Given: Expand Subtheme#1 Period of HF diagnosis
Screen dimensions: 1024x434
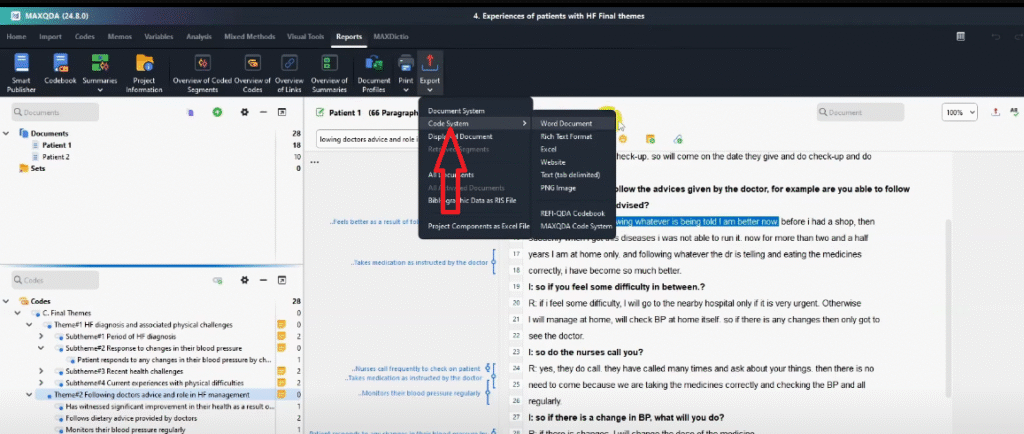Looking at the screenshot, I should 41,336.
